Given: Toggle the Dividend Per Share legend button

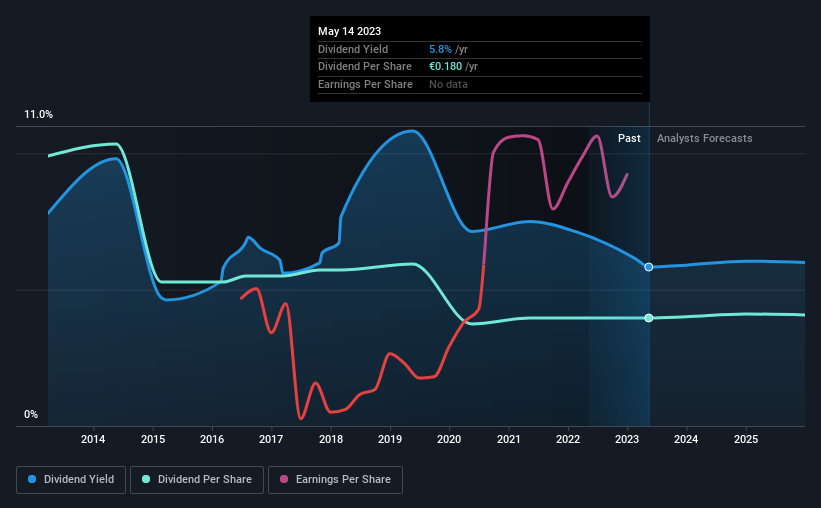Looking at the screenshot, I should pyautogui.click(x=197, y=480).
